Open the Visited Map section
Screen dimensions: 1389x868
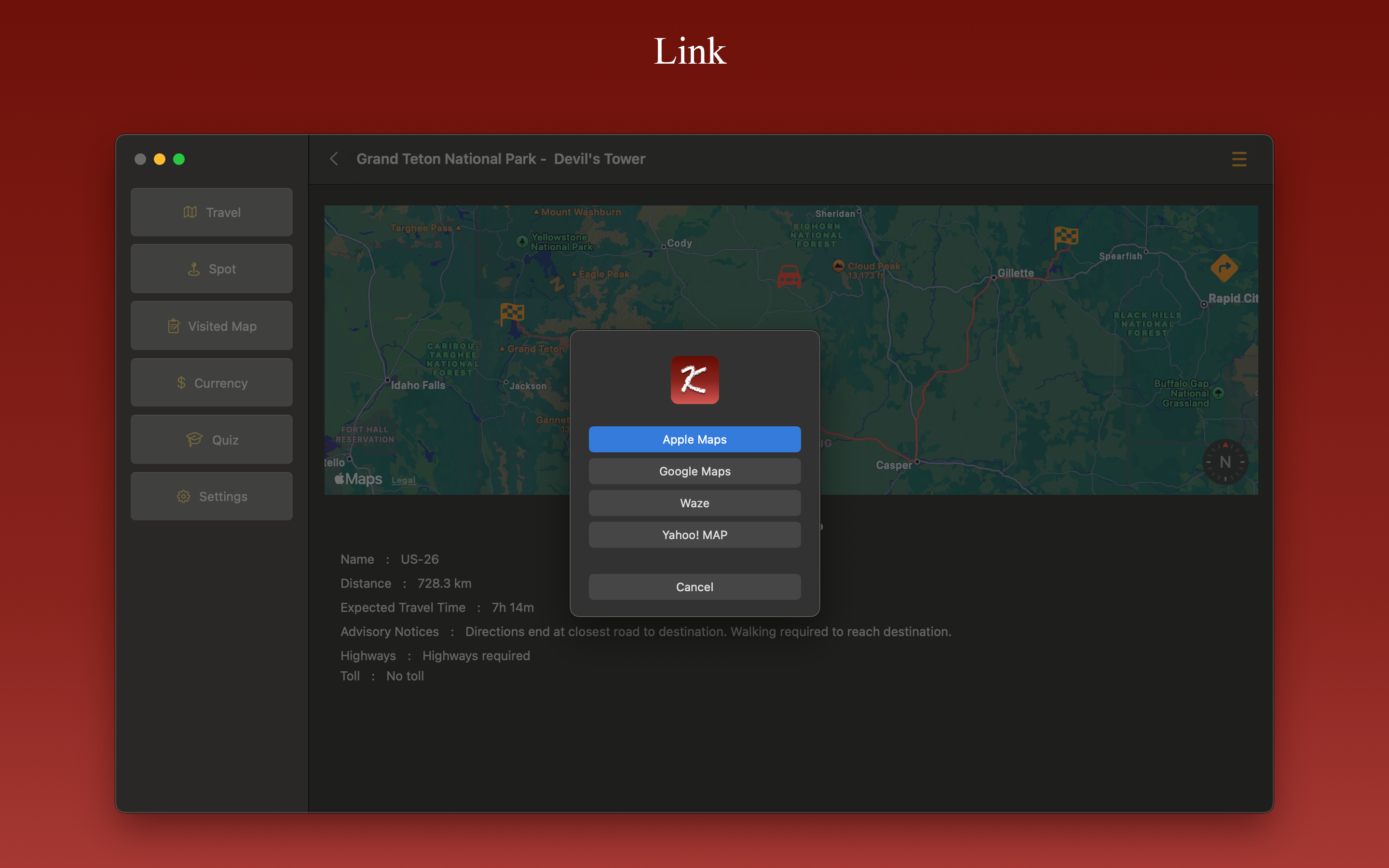211,326
